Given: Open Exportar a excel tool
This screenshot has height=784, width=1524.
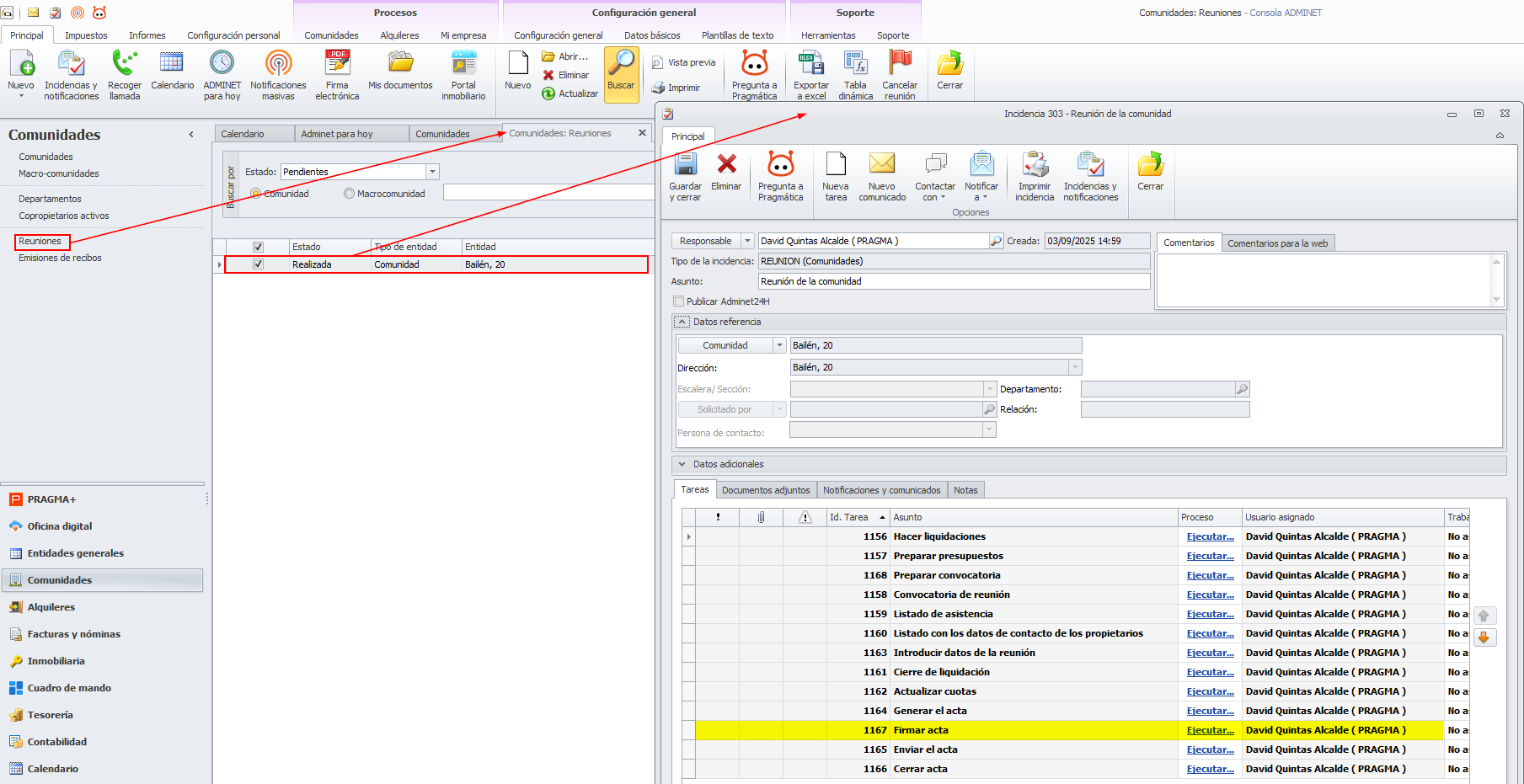Looking at the screenshot, I should pos(810,64).
